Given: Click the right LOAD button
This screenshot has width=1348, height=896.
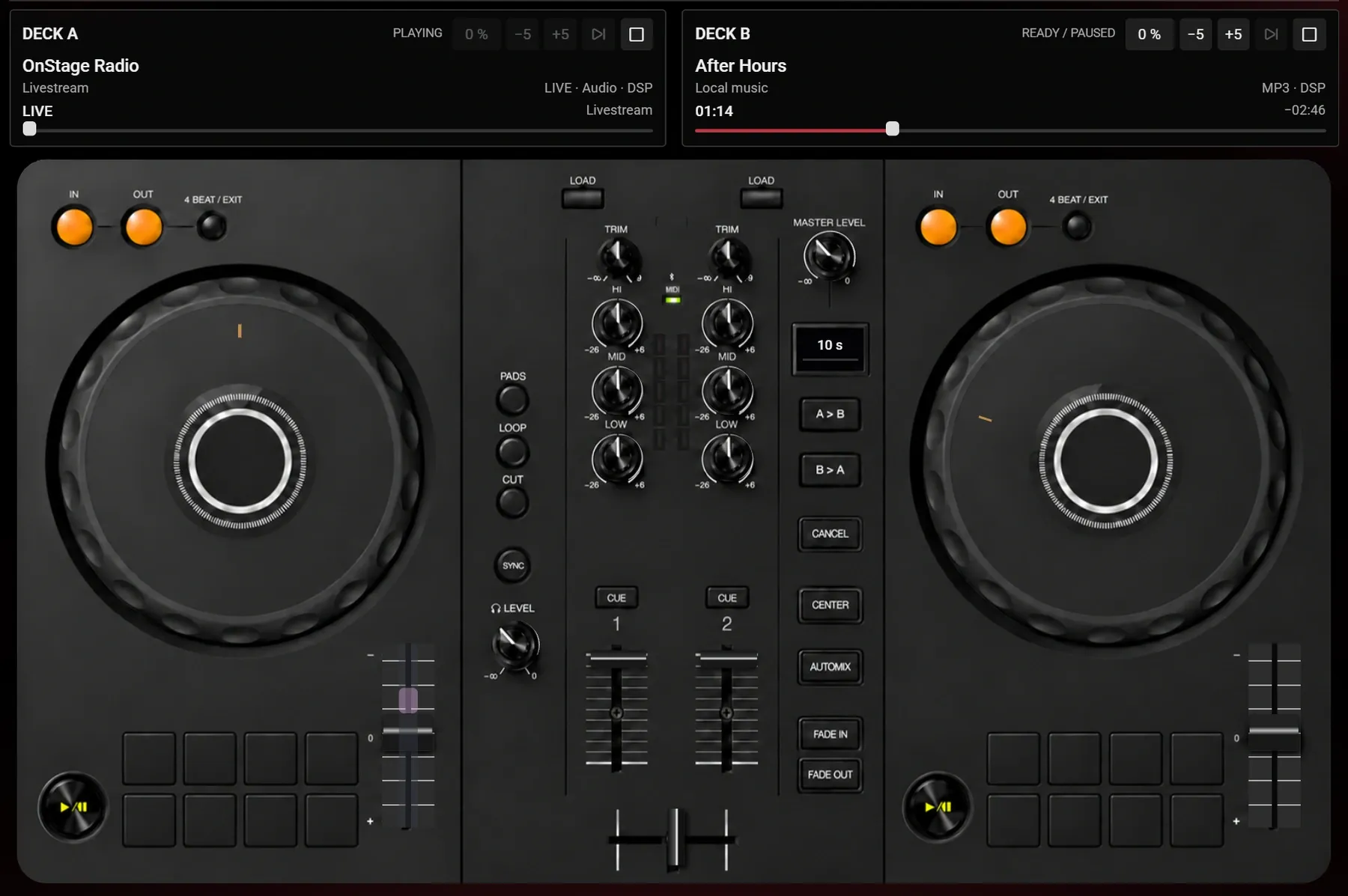Looking at the screenshot, I should click(x=762, y=198).
